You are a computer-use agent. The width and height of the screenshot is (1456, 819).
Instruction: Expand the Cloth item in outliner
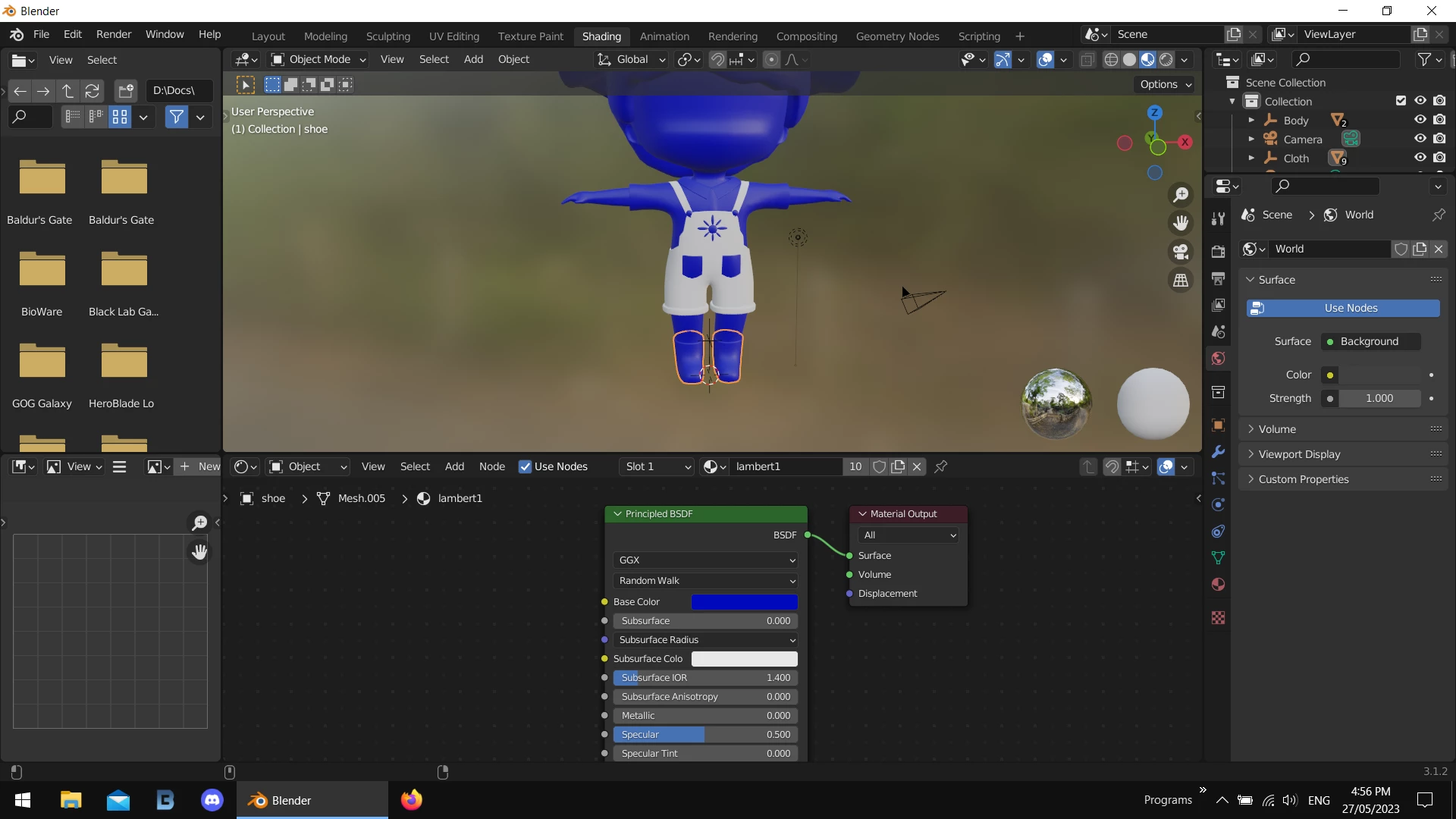coord(1251,158)
